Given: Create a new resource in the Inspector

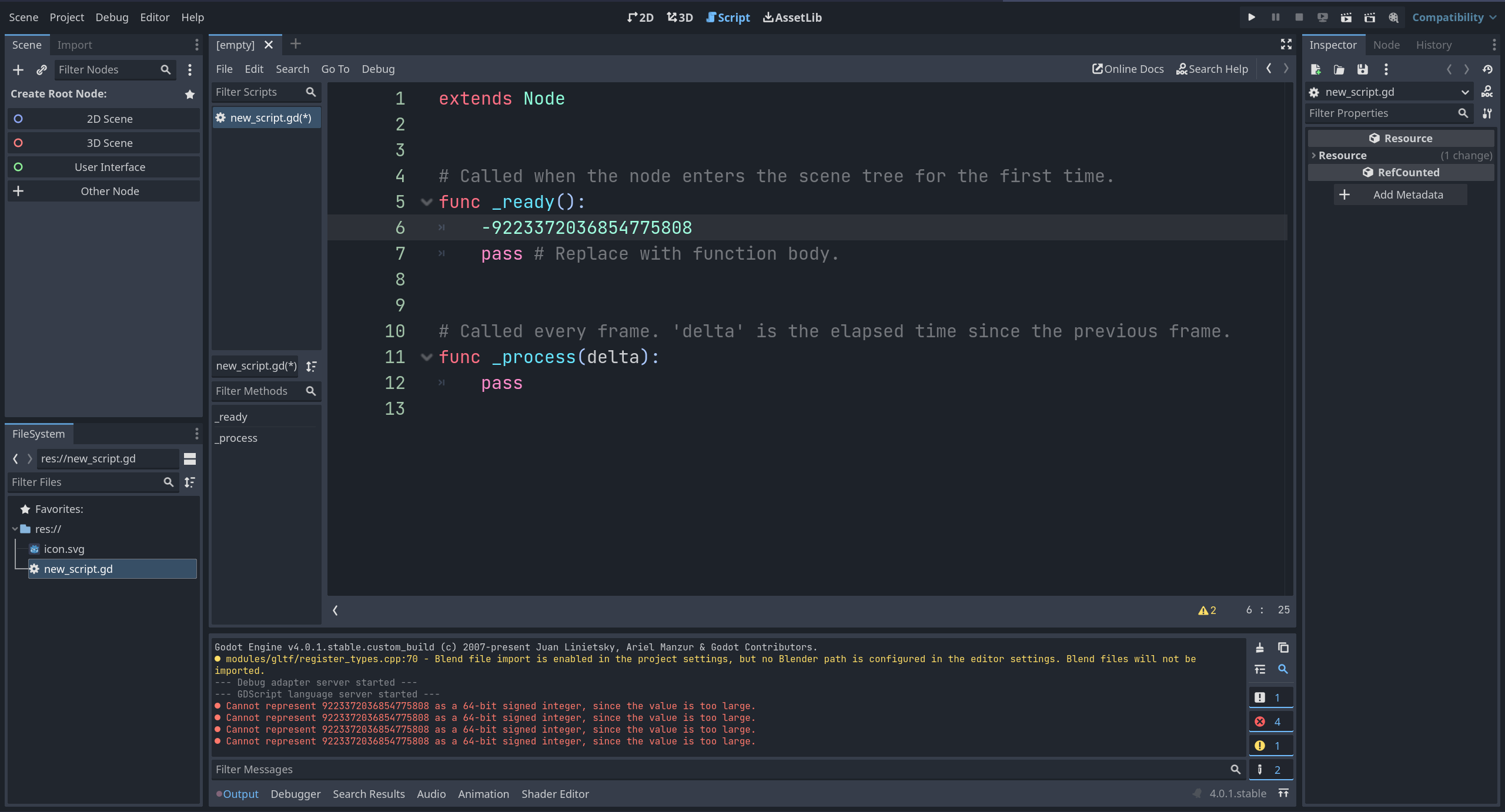Looking at the screenshot, I should [x=1315, y=69].
